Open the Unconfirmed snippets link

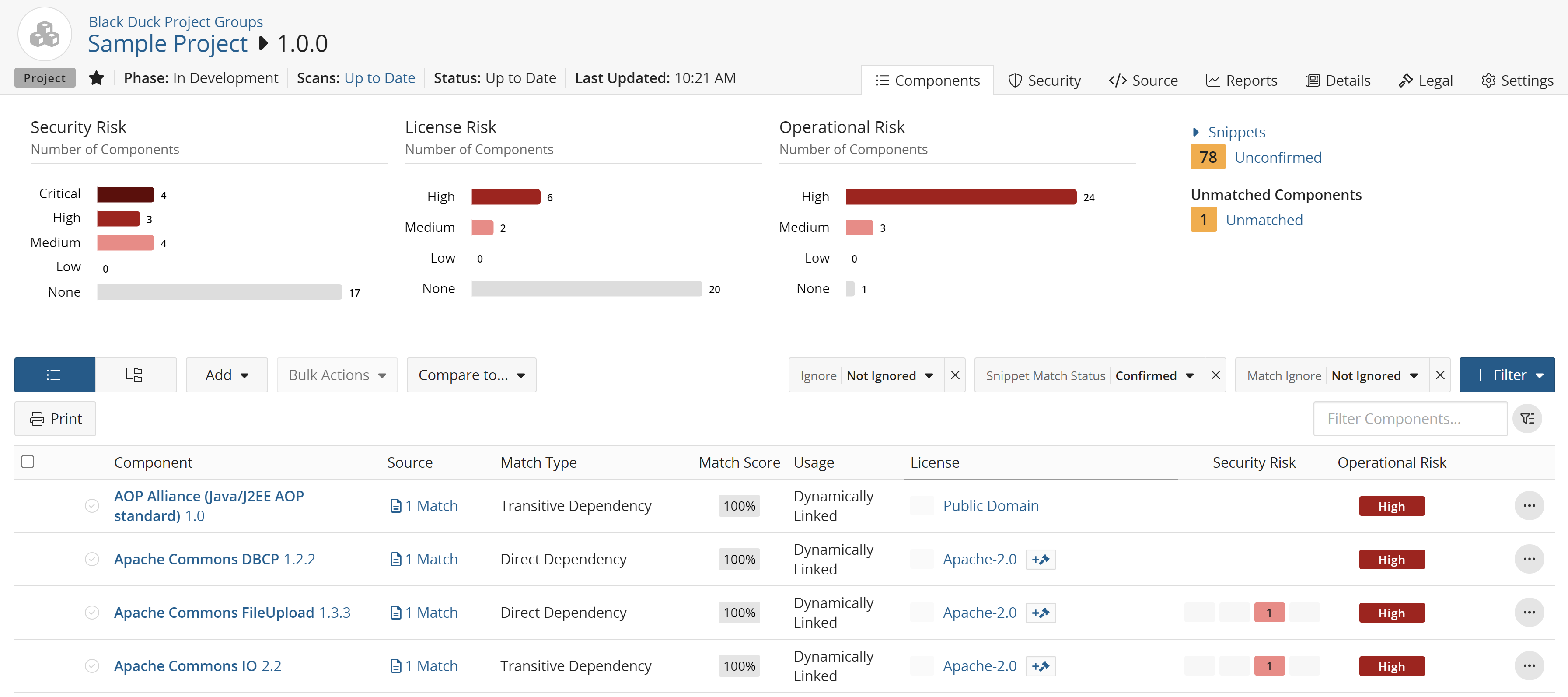pos(1278,158)
